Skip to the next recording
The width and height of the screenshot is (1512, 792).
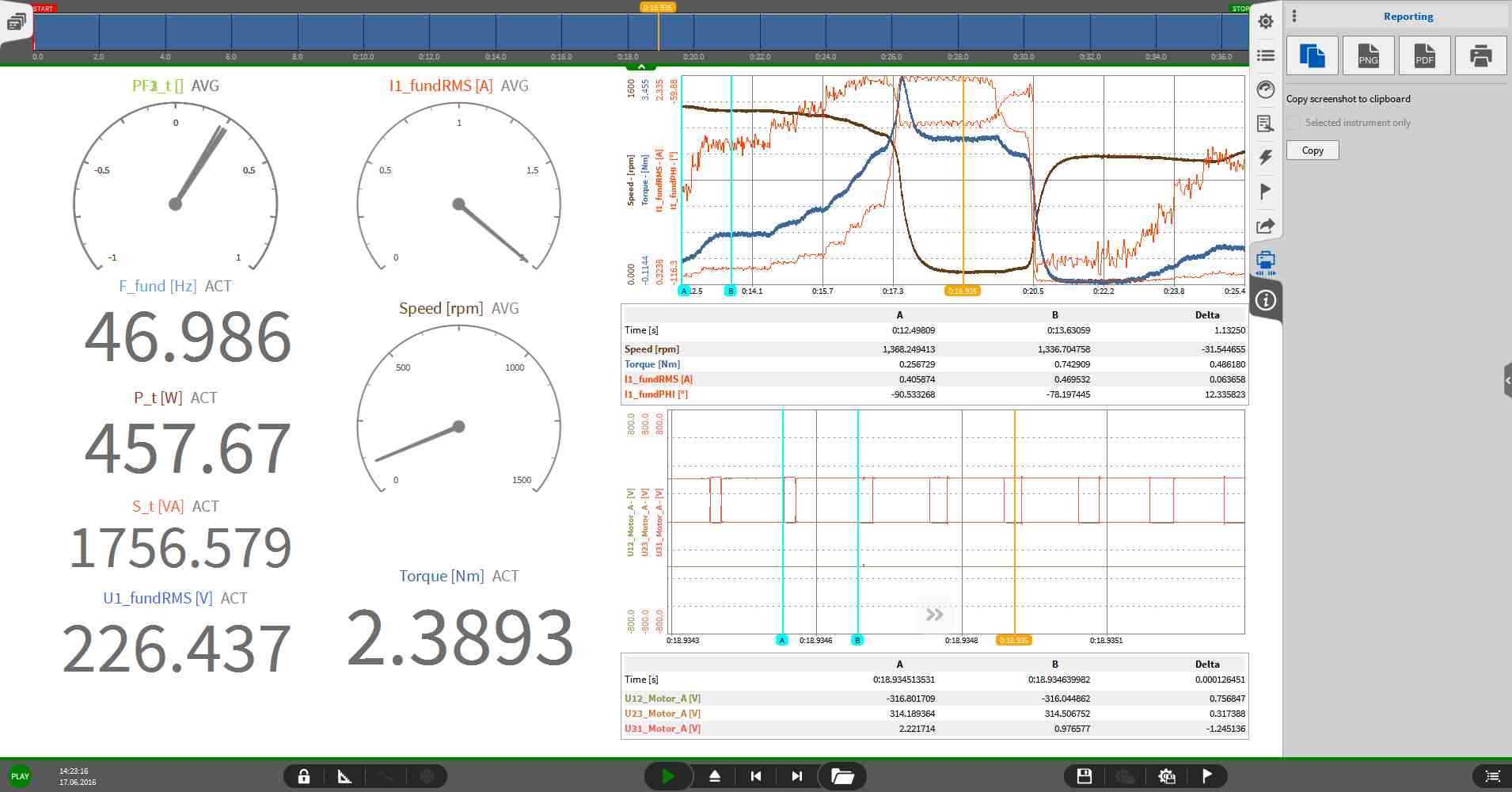pos(797,776)
